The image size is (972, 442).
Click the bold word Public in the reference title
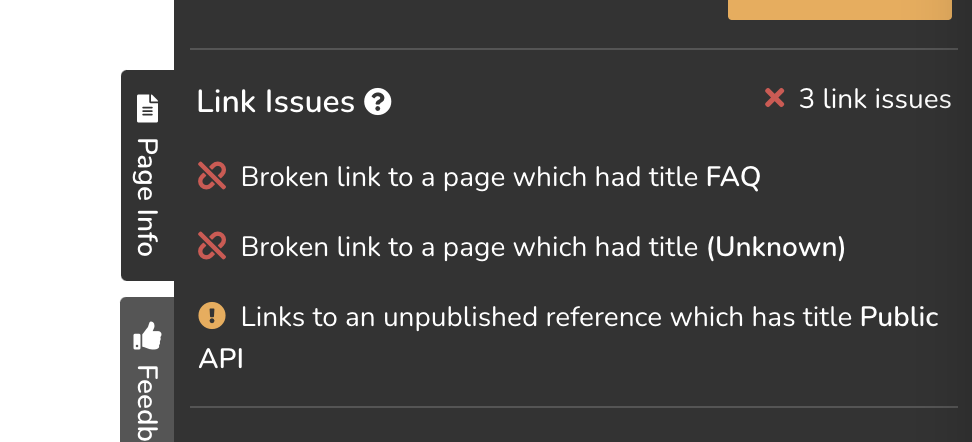pos(899,317)
